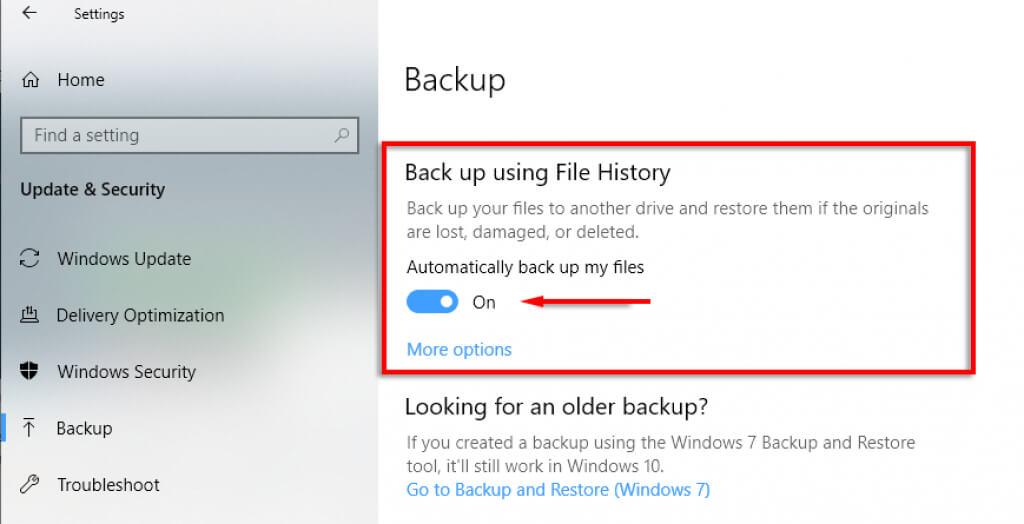Viewport: 1024px width, 524px height.
Task: Go to Backup and Restore (Windows 7)
Action: (x=558, y=490)
